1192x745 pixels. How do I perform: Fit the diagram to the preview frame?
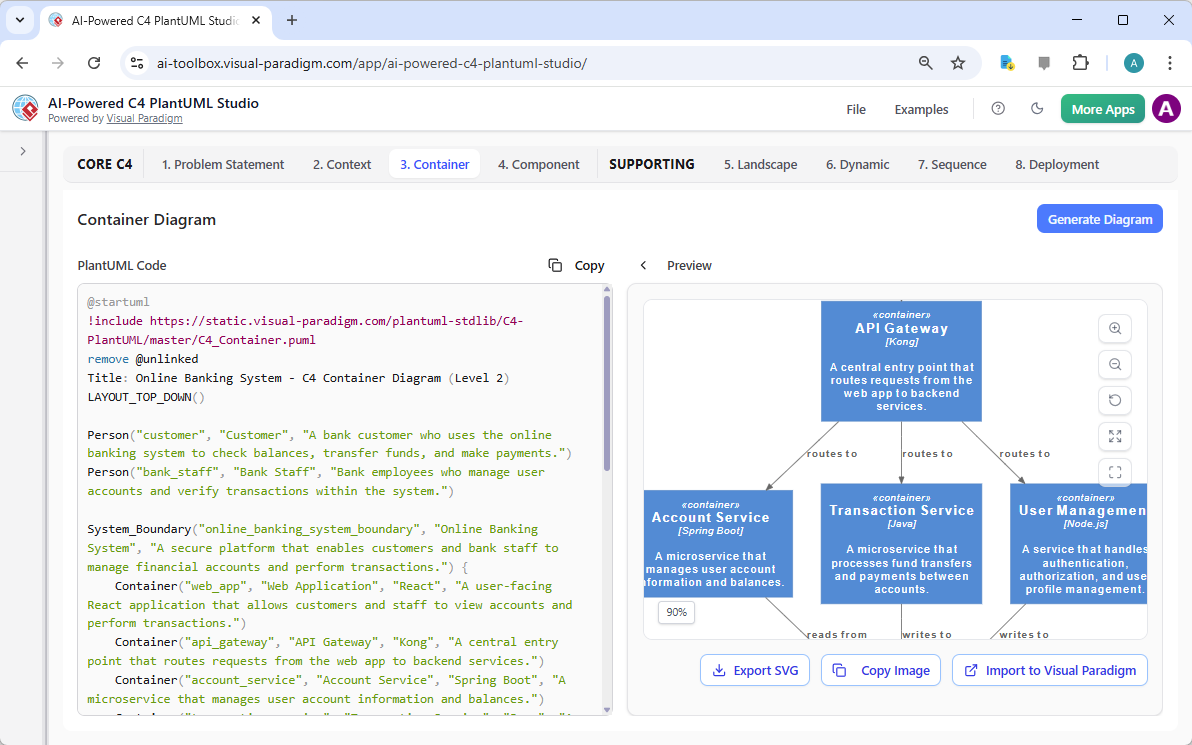pyautogui.click(x=1115, y=472)
